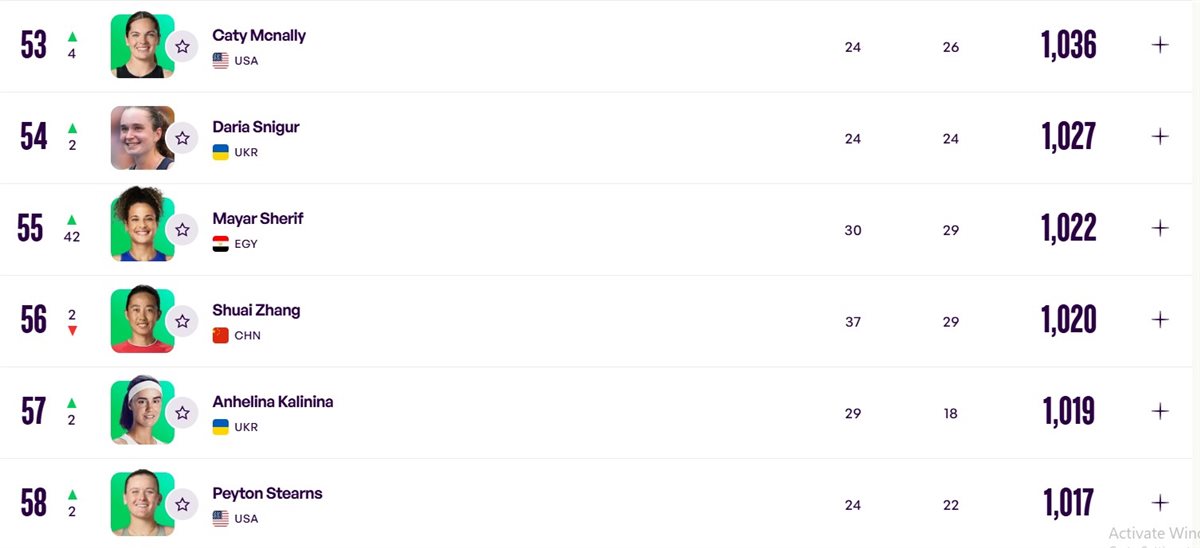Image resolution: width=1200 pixels, height=548 pixels.
Task: Open the plus icon for Anhelina Kalinina
Action: (1160, 411)
